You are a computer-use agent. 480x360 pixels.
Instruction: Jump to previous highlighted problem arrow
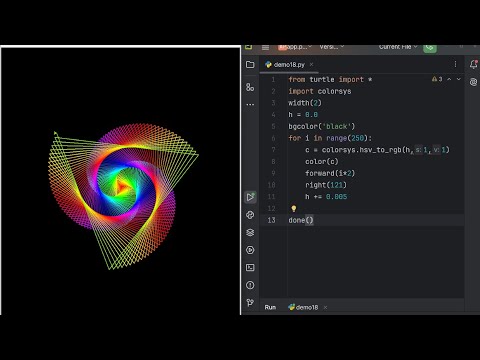point(449,79)
